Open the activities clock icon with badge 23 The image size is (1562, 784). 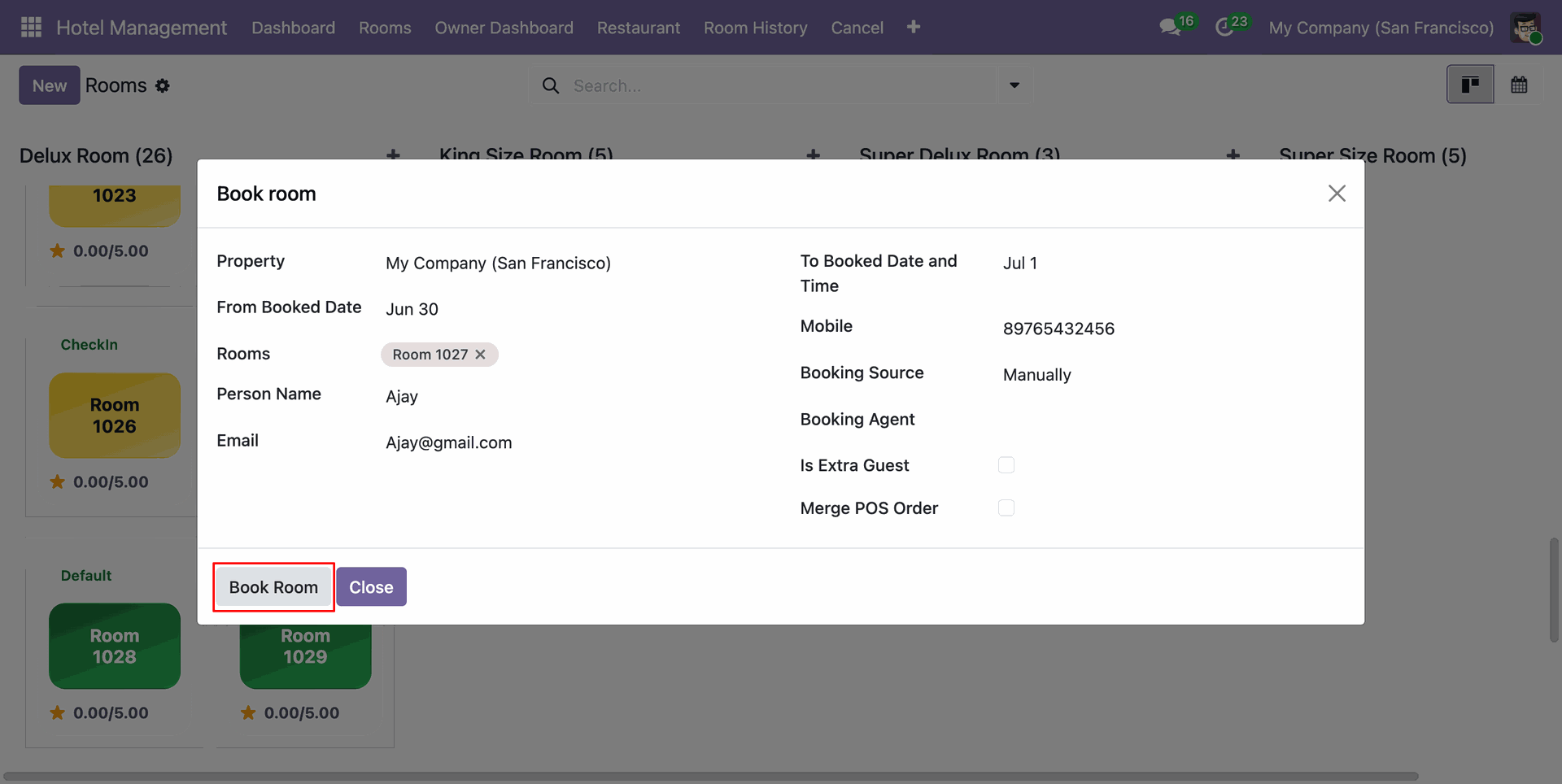point(1224,28)
